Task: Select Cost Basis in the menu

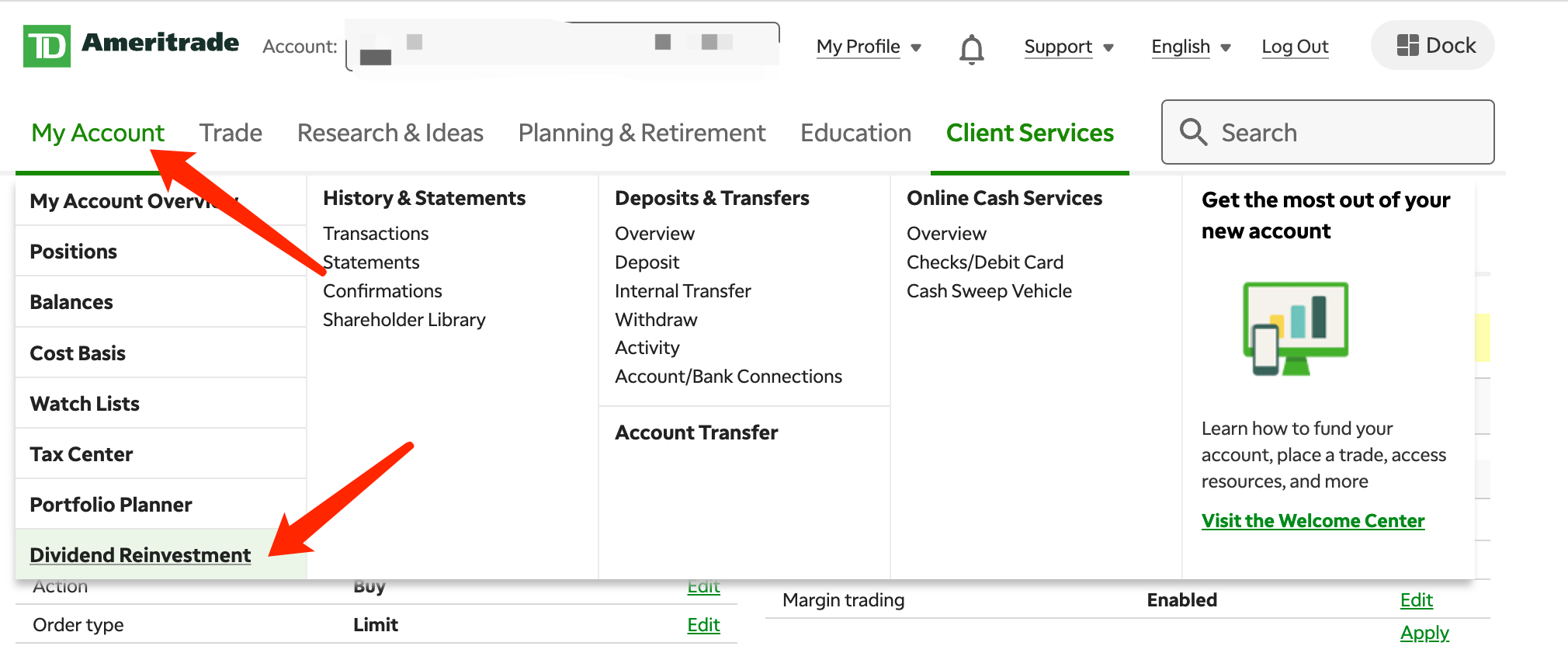Action: [161, 353]
